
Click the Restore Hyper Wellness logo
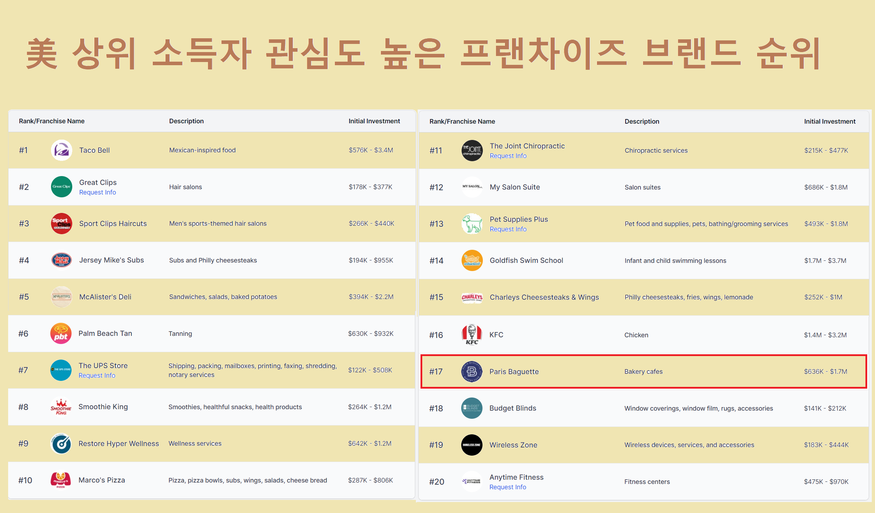click(x=61, y=444)
